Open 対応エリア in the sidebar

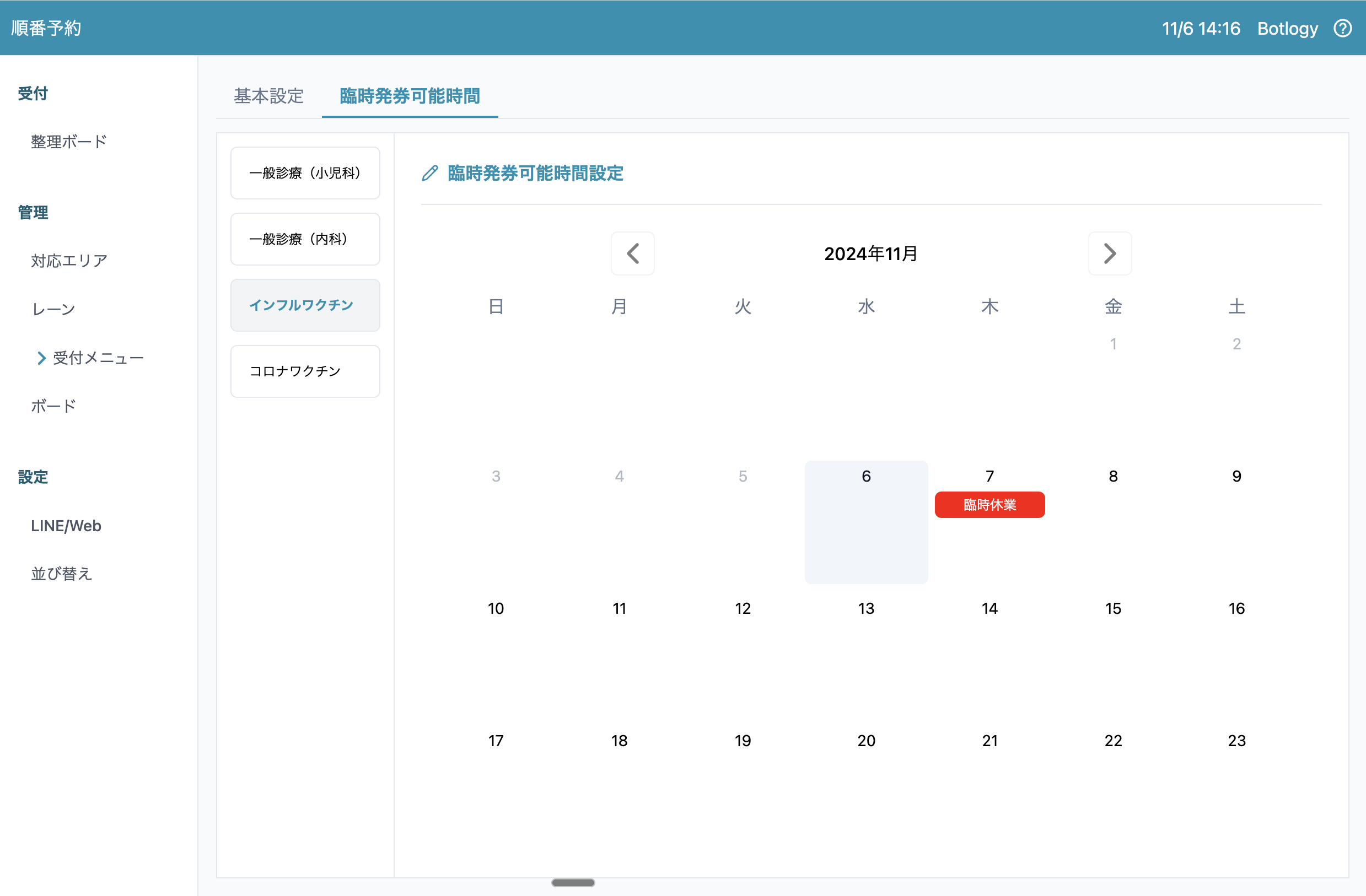coord(69,261)
